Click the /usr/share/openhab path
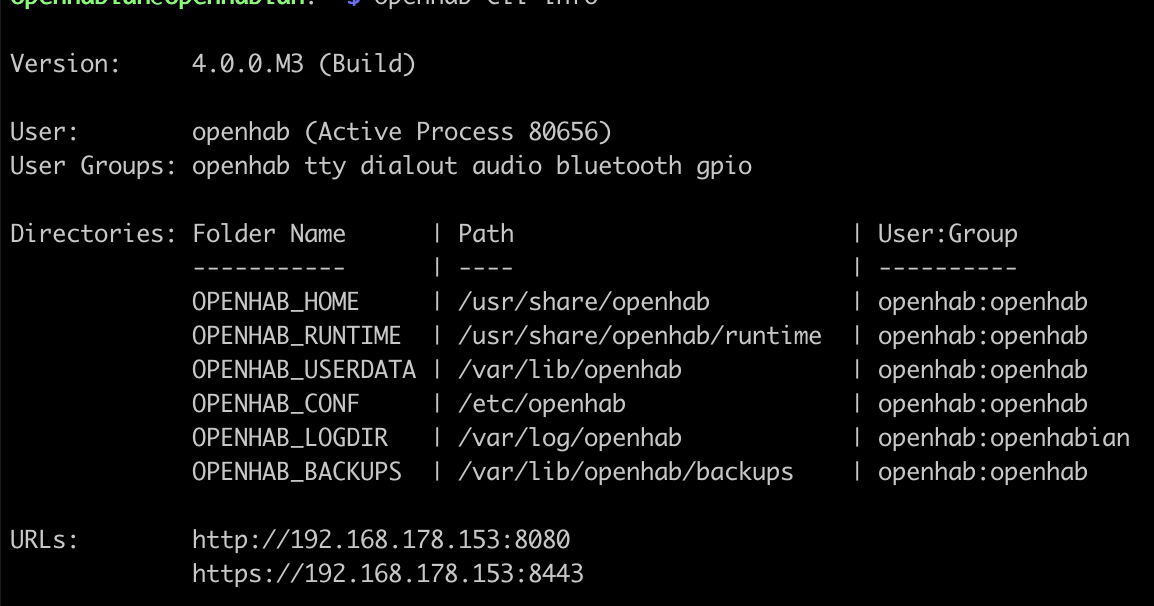Image resolution: width=1154 pixels, height=606 pixels. pyautogui.click(x=583, y=302)
